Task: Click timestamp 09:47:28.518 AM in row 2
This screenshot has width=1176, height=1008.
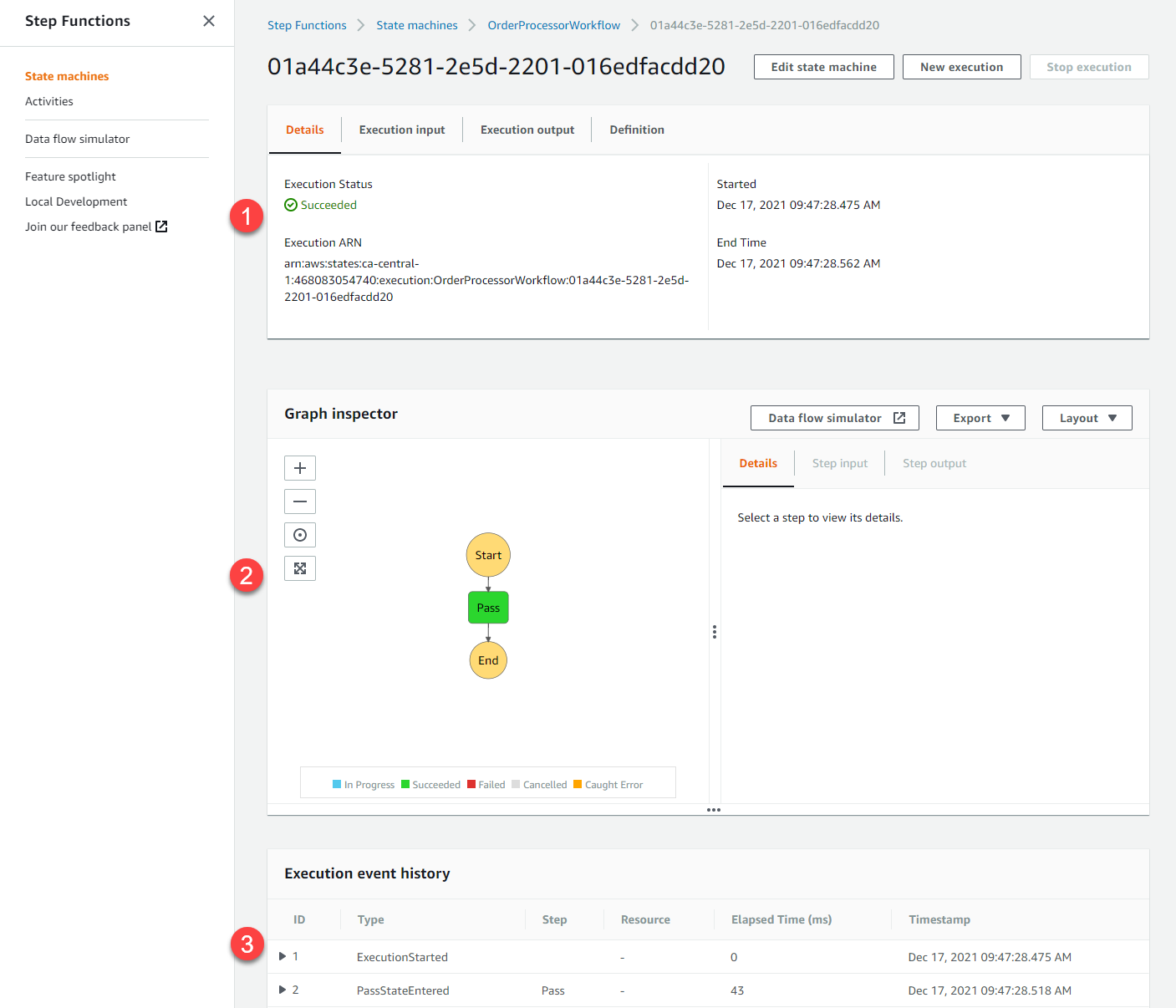Action: click(990, 990)
